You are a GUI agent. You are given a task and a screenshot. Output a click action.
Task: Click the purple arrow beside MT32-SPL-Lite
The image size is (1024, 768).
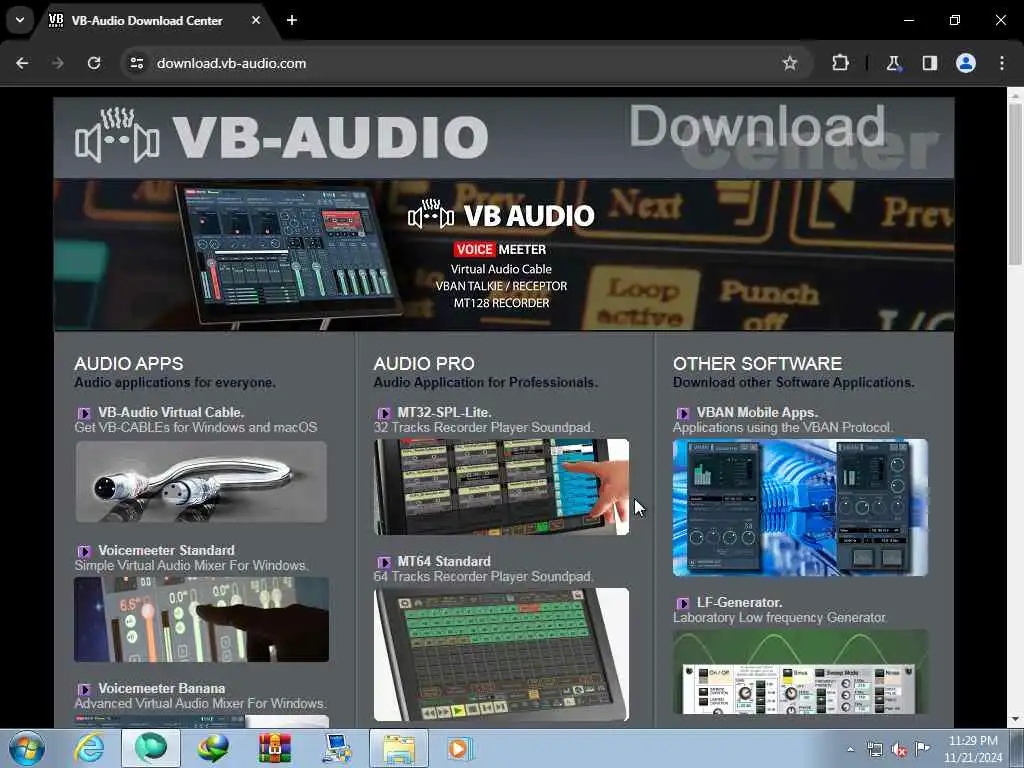click(383, 413)
